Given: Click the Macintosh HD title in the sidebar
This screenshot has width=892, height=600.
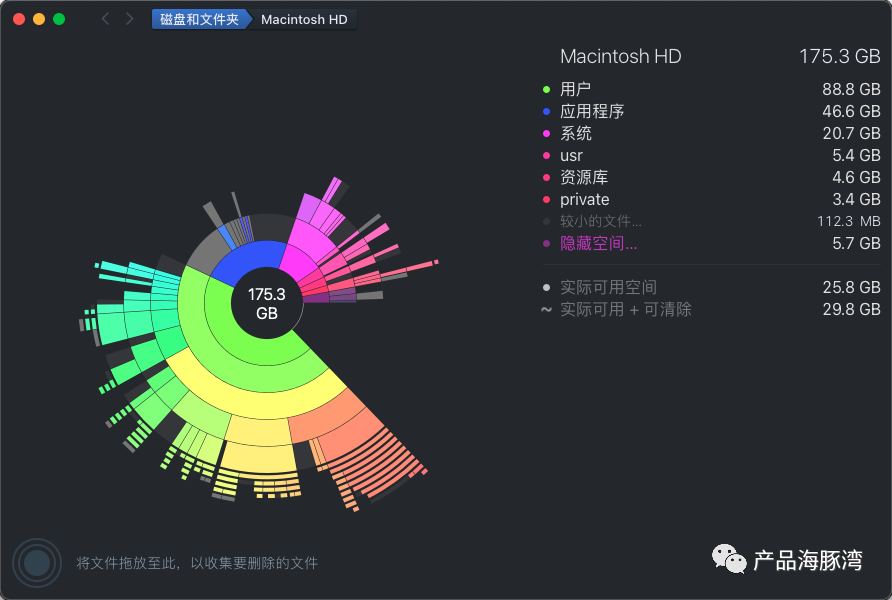Looking at the screenshot, I should 621,56.
